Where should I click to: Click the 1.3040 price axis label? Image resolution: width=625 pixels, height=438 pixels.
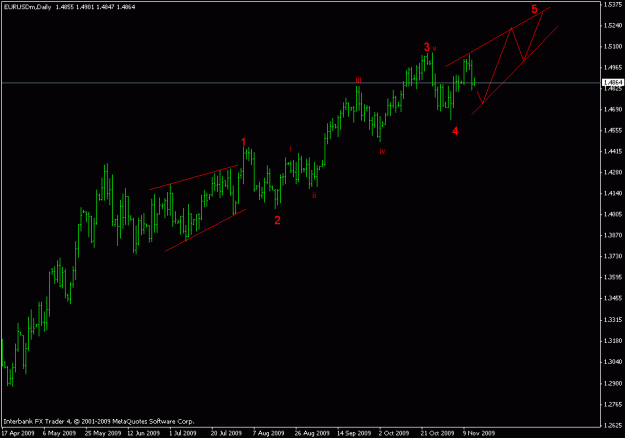click(x=613, y=362)
